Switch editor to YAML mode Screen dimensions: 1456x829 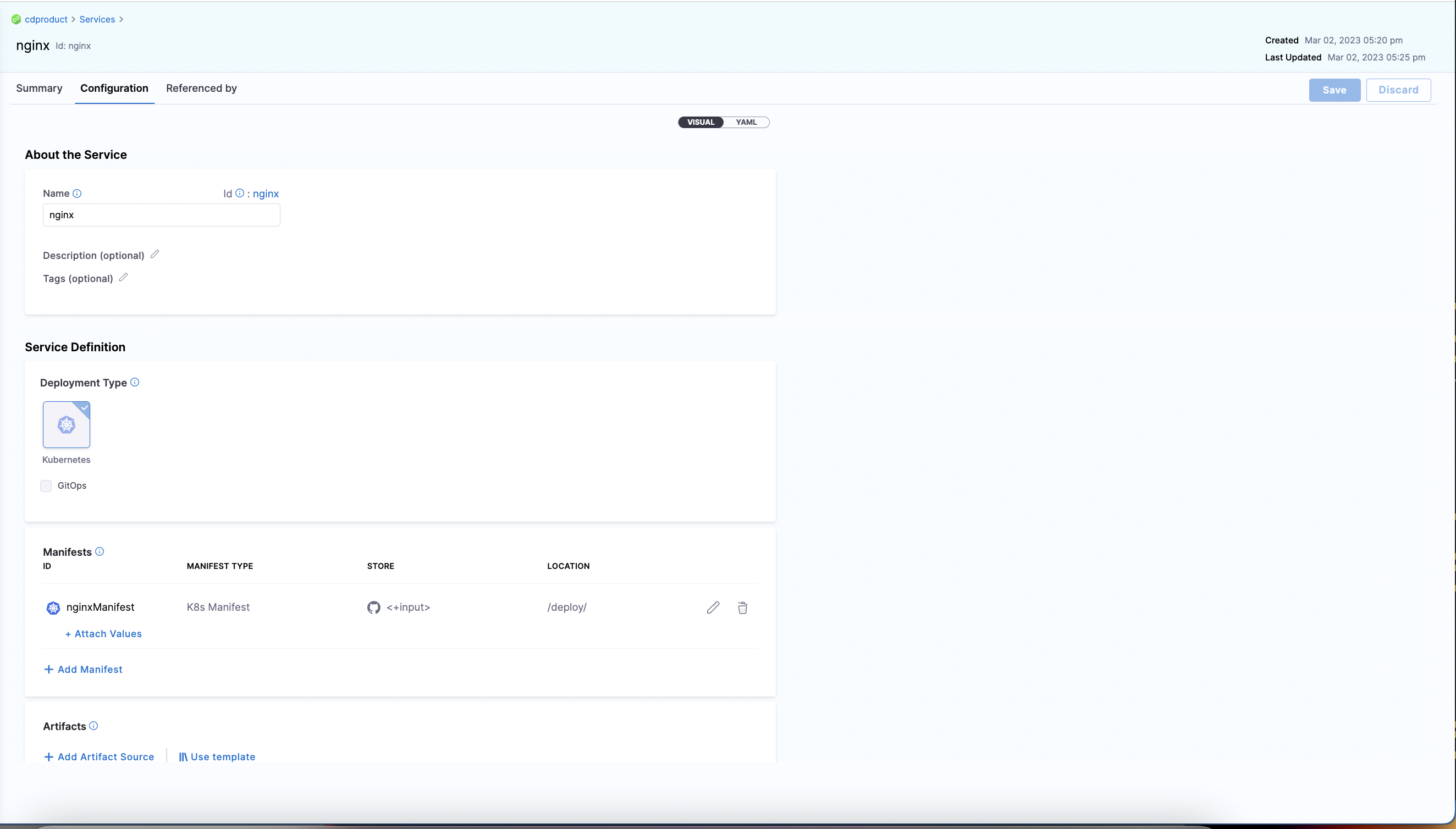coord(746,123)
